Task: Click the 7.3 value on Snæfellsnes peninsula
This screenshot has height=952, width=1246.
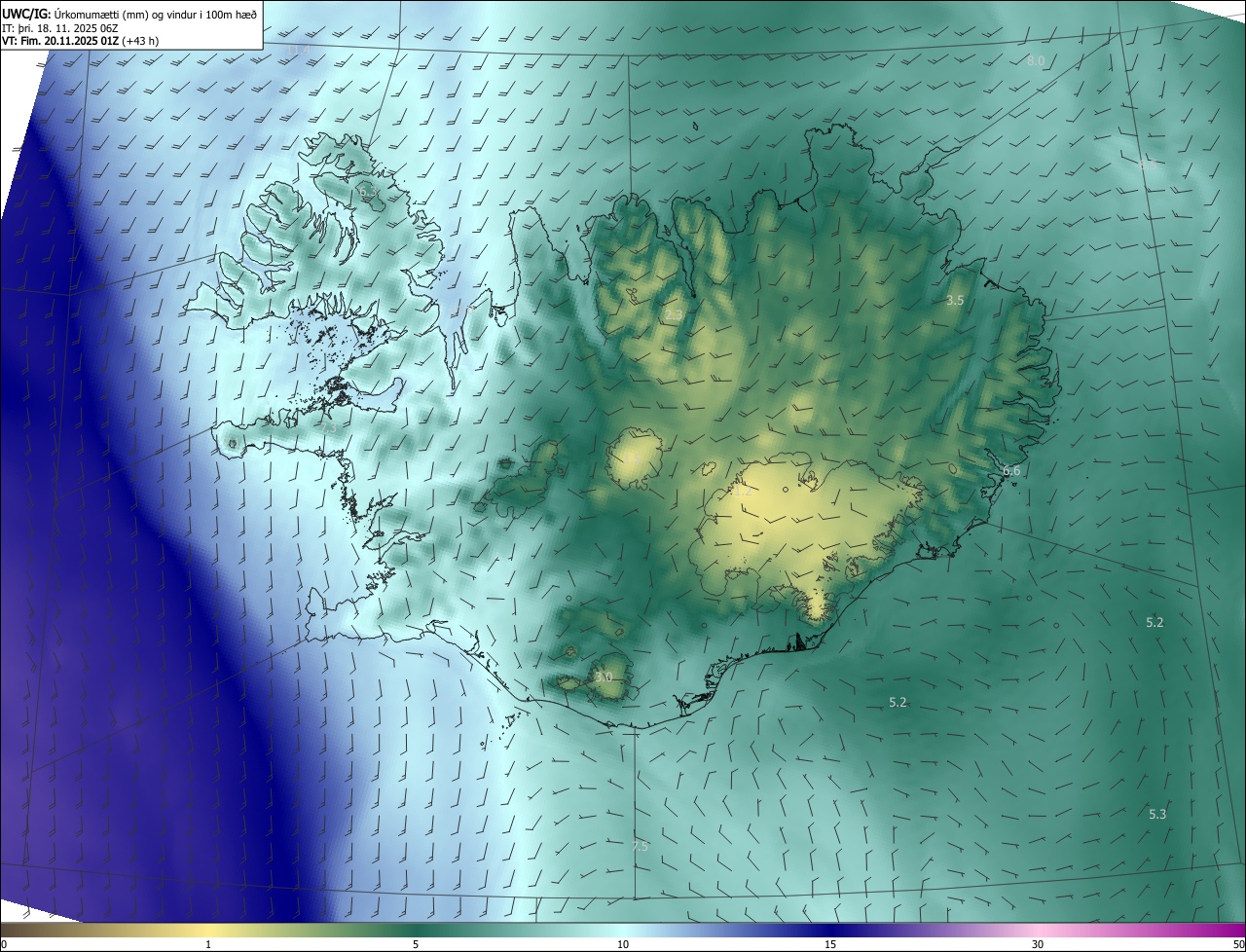Action: [328, 427]
